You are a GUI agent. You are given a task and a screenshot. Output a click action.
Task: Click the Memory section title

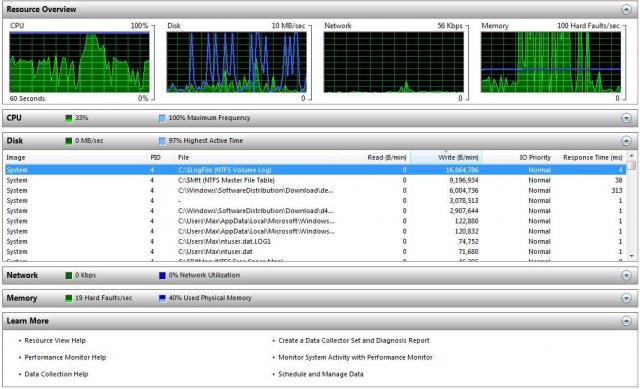22,298
